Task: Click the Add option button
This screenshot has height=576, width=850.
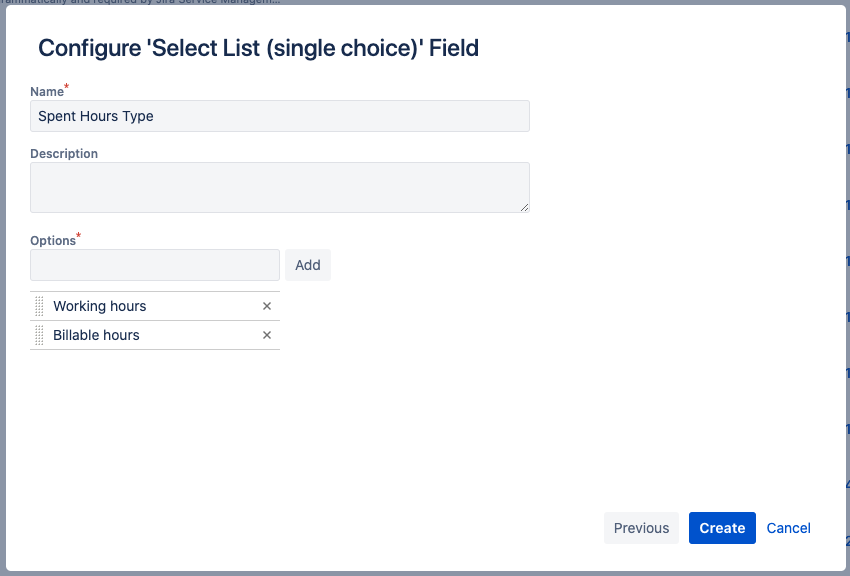Action: (x=308, y=265)
